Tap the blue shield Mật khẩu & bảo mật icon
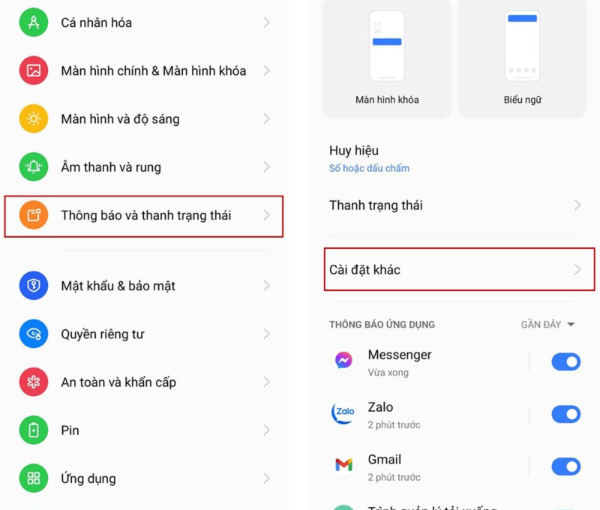The width and height of the screenshot is (600, 510). 34,285
